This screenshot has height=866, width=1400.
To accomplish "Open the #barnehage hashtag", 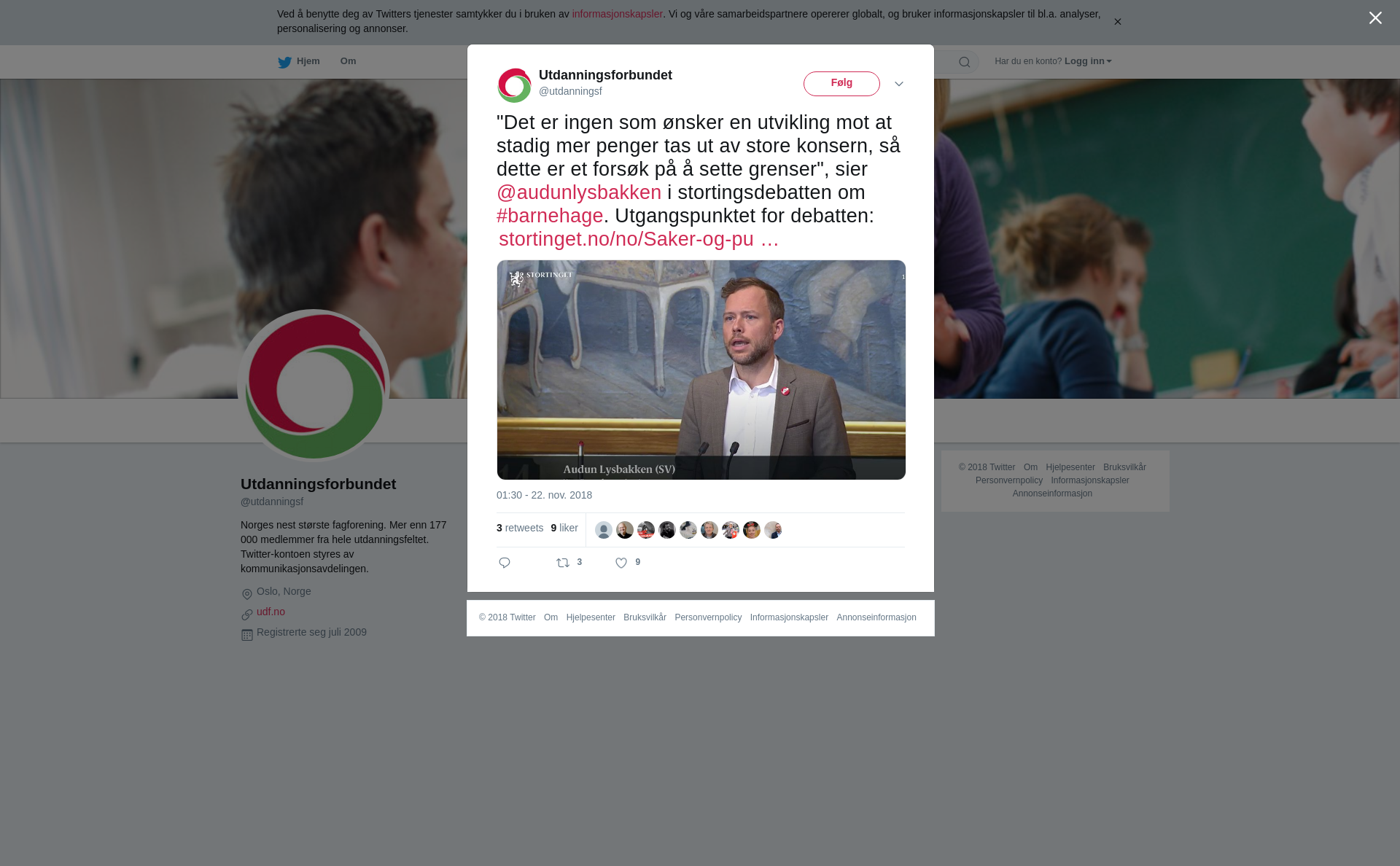I will (x=550, y=216).
